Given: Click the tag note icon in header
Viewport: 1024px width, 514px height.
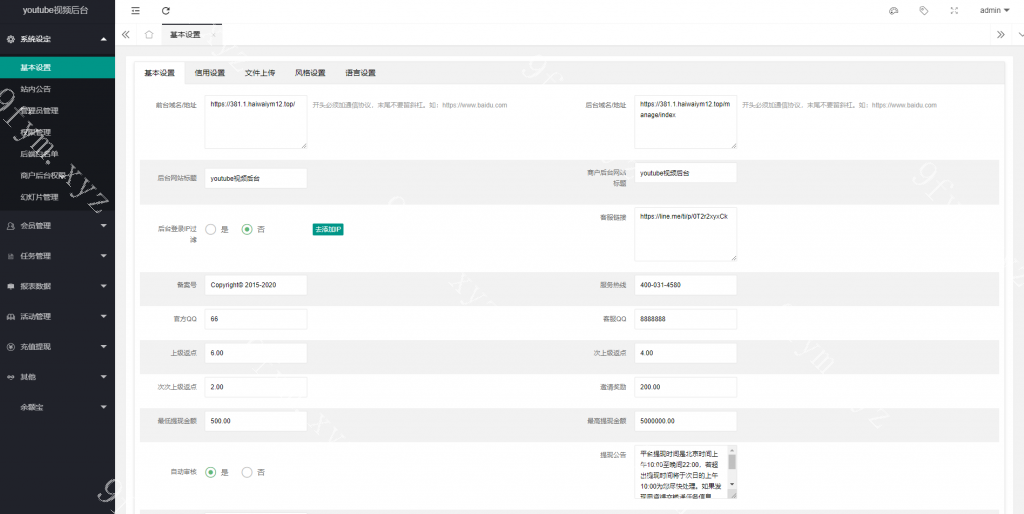Looking at the screenshot, I should click(x=923, y=10).
